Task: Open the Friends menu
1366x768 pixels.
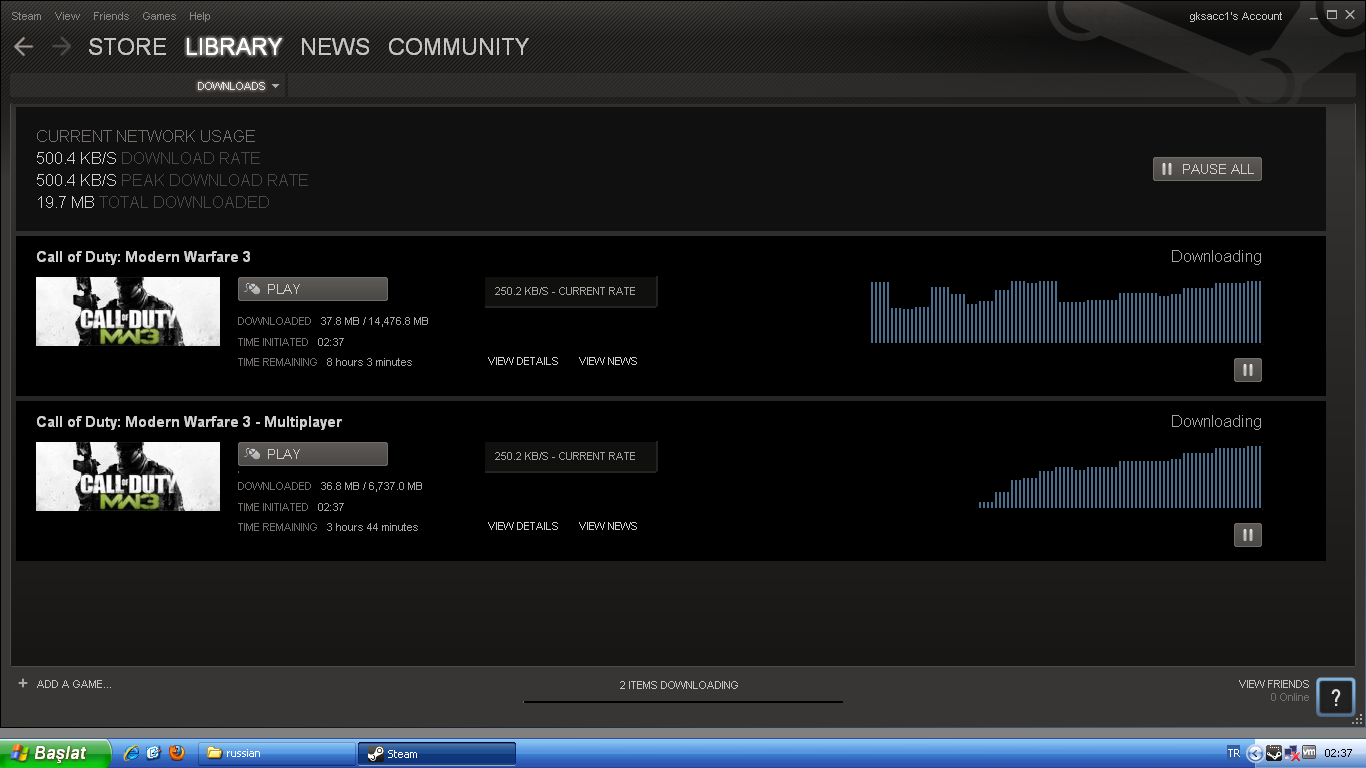Action: [x=111, y=16]
